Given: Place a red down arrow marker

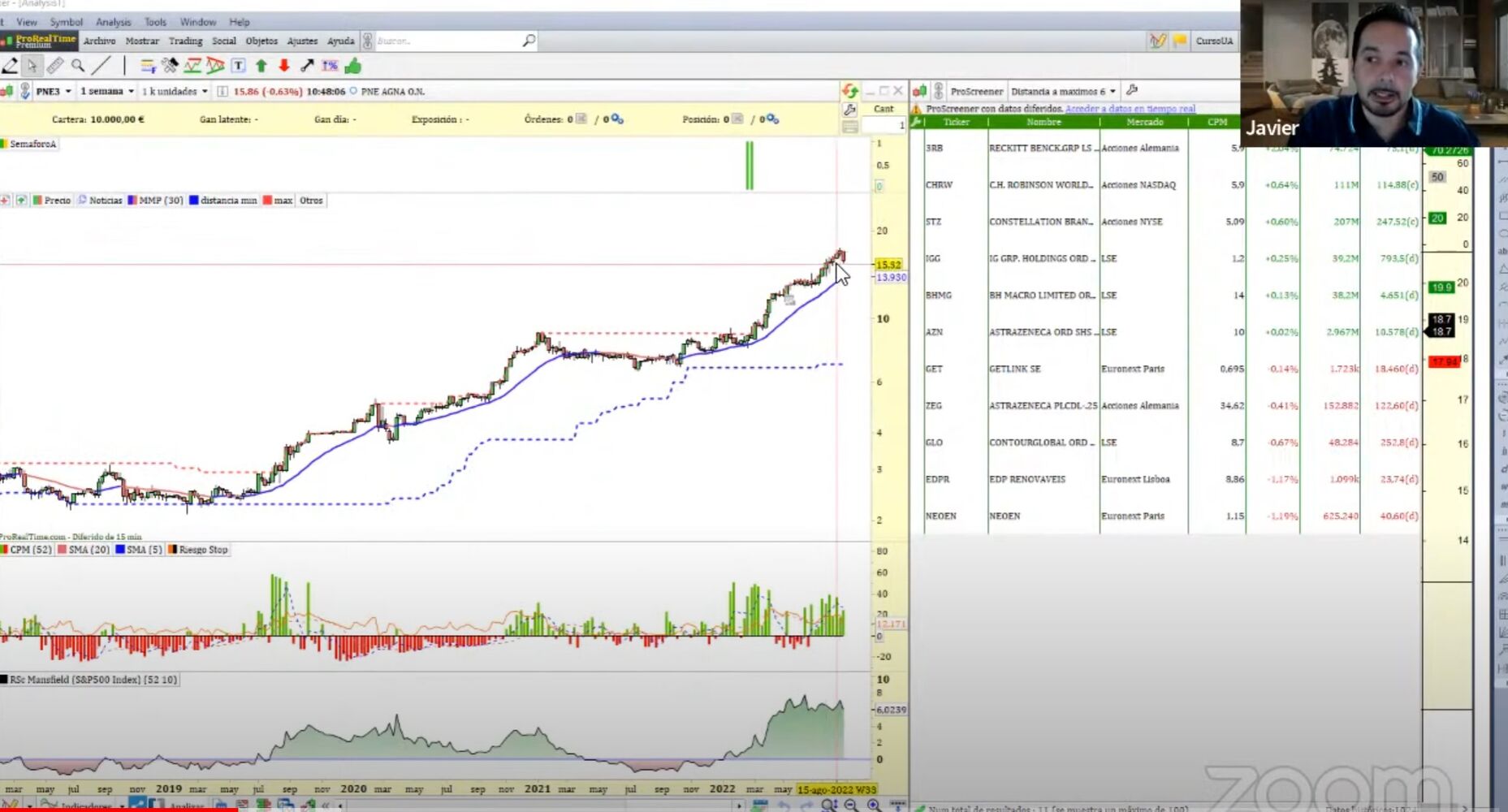Looking at the screenshot, I should click(284, 66).
